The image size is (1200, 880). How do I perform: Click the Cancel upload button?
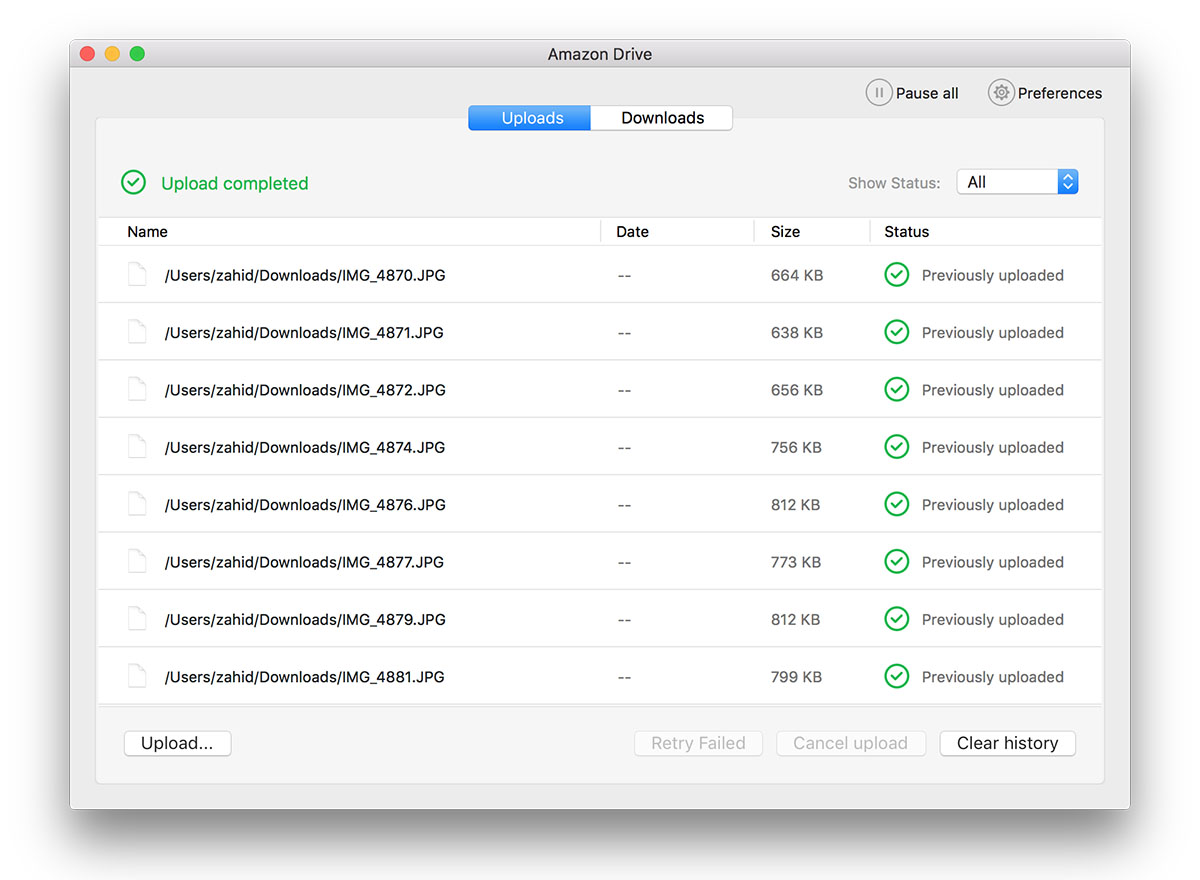[850, 743]
